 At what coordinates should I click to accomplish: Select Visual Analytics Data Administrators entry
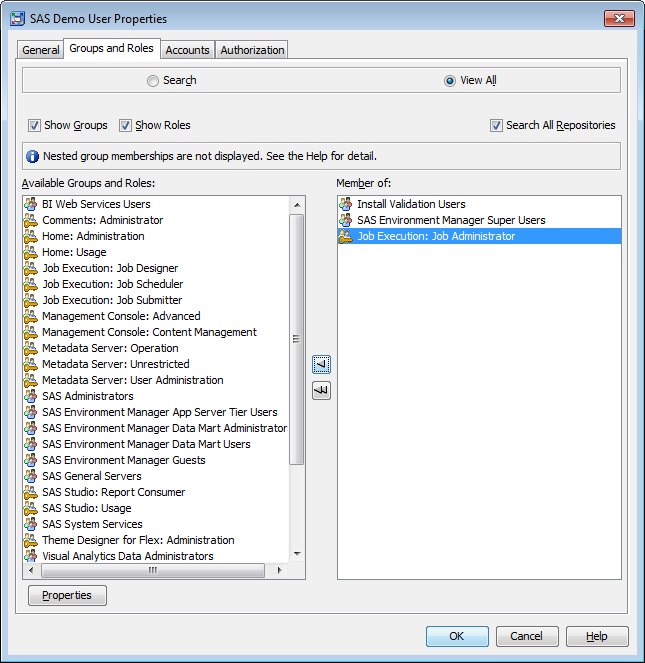coord(128,556)
